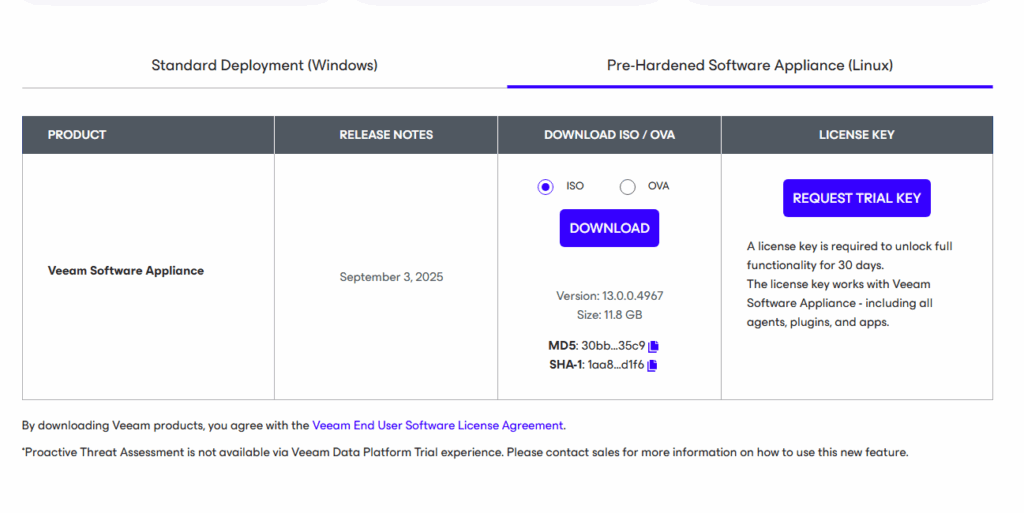Click the Version 13.0.0.4967 text
The width and height of the screenshot is (1024, 513).
click(x=609, y=296)
